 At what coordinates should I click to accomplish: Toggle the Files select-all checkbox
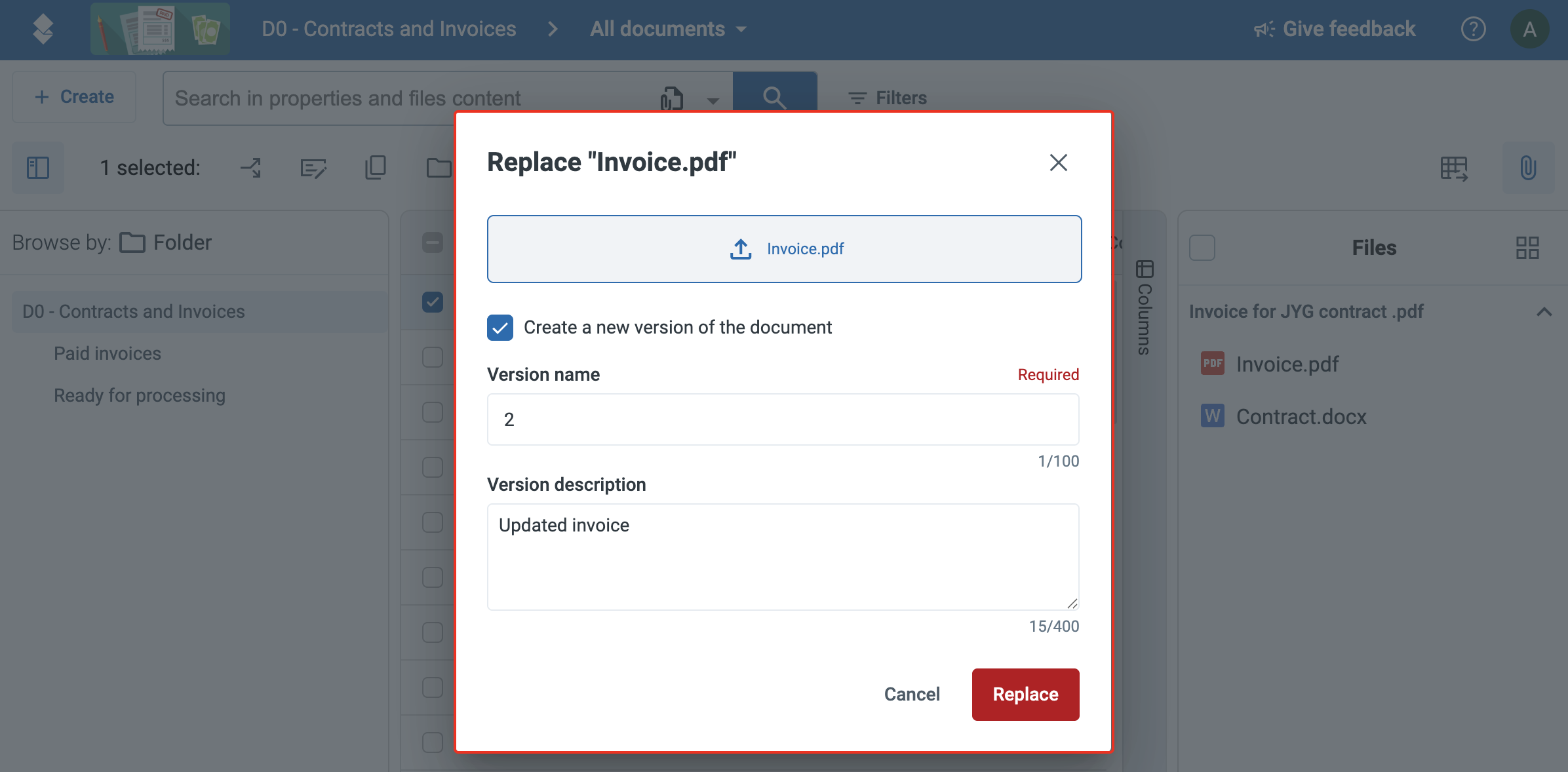(x=1202, y=248)
